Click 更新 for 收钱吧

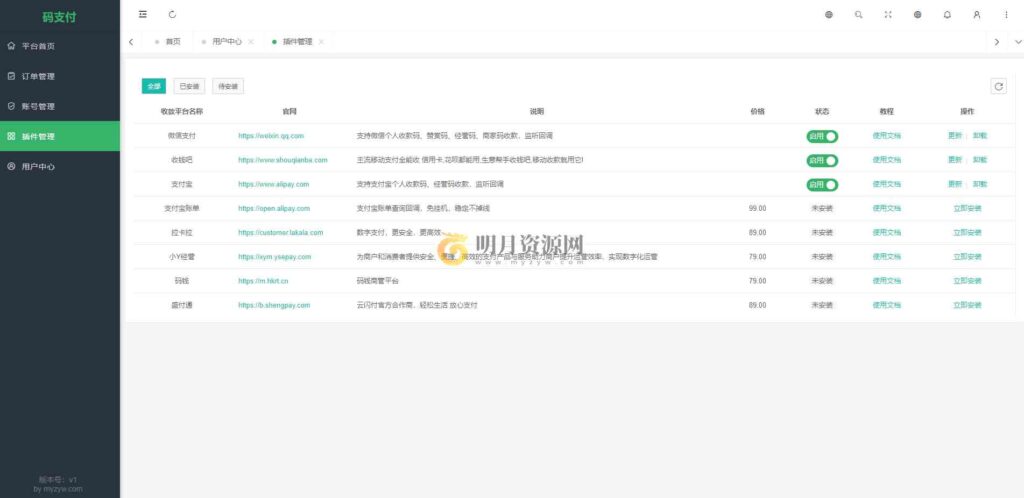955,160
